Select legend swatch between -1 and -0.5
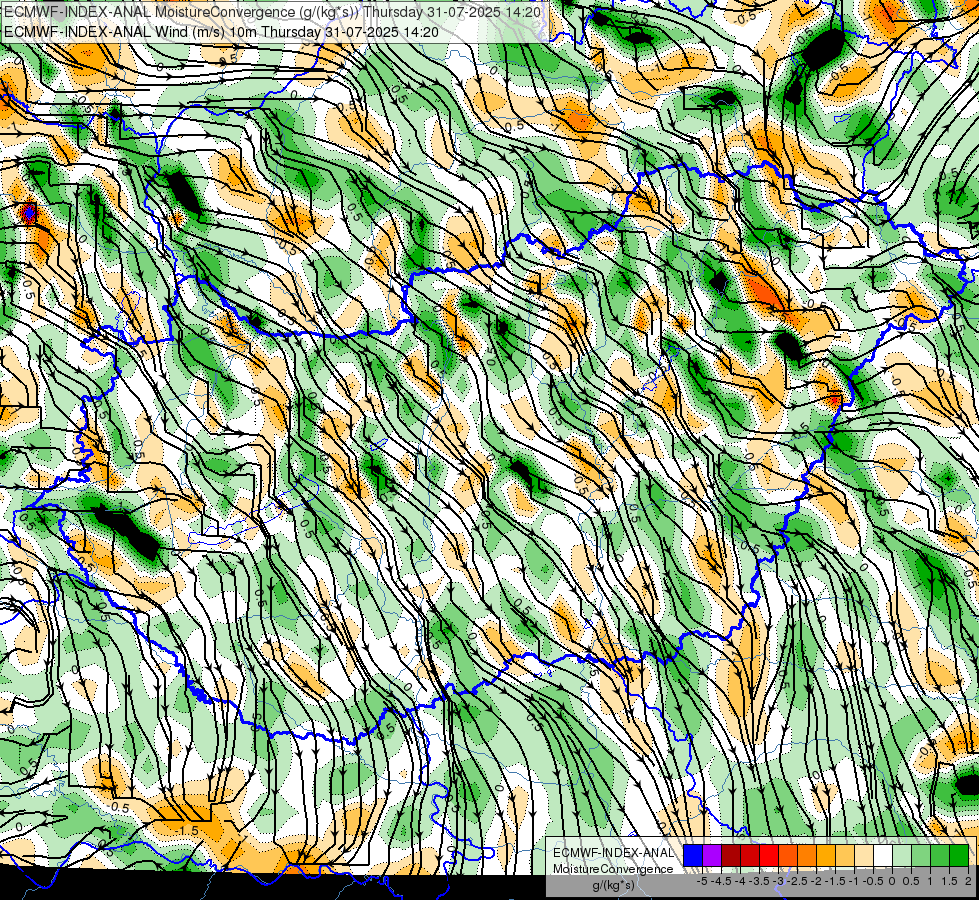This screenshot has height=900, width=979. [864, 855]
